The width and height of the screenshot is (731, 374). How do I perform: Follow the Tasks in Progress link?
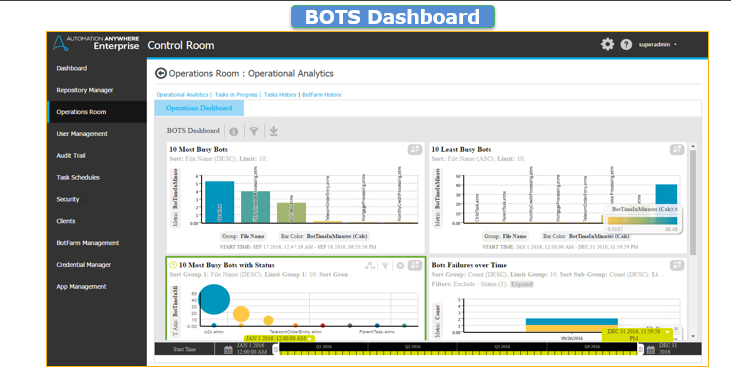click(236, 95)
